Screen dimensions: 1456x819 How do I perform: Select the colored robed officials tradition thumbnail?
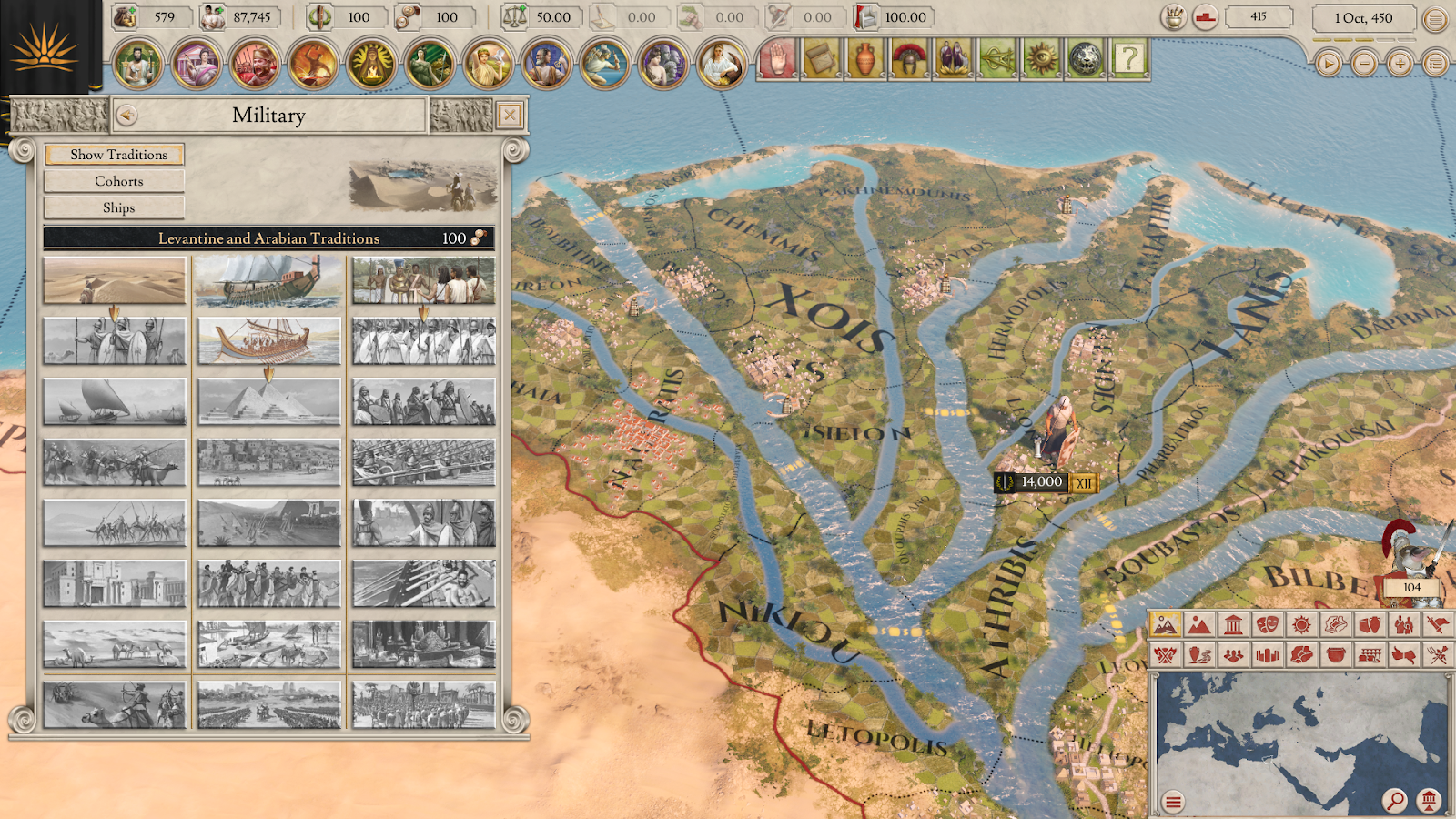click(x=424, y=280)
